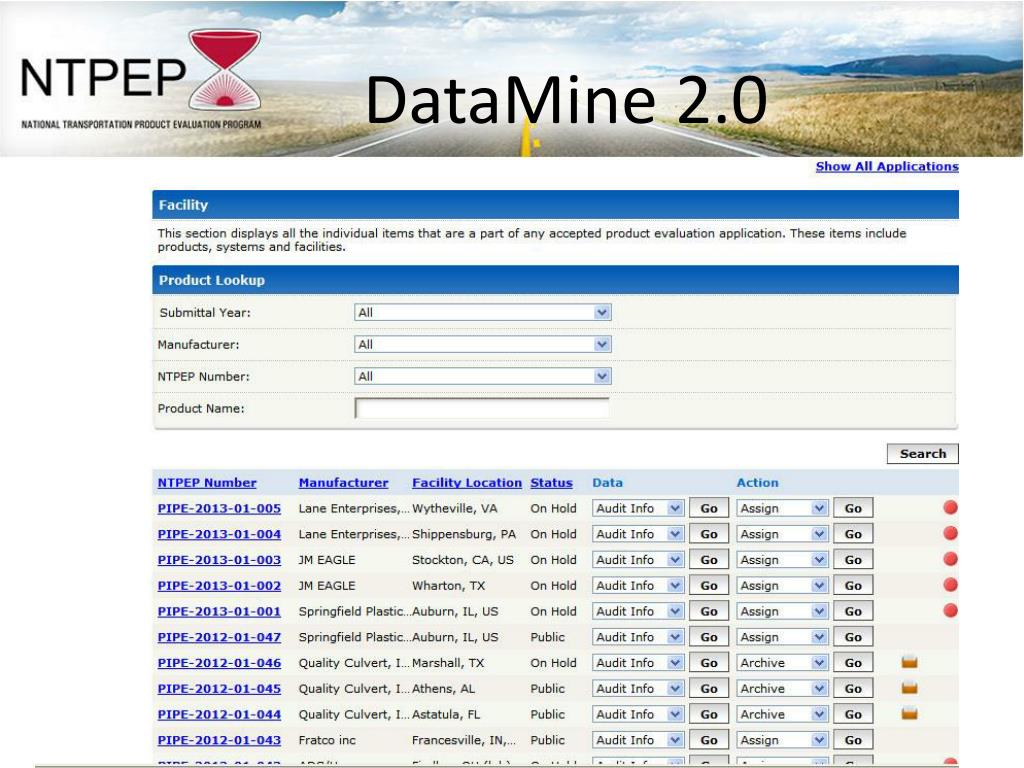1024x768 pixels.
Task: Select the 'Astatula, FL' facility location cell
Action: point(446,714)
